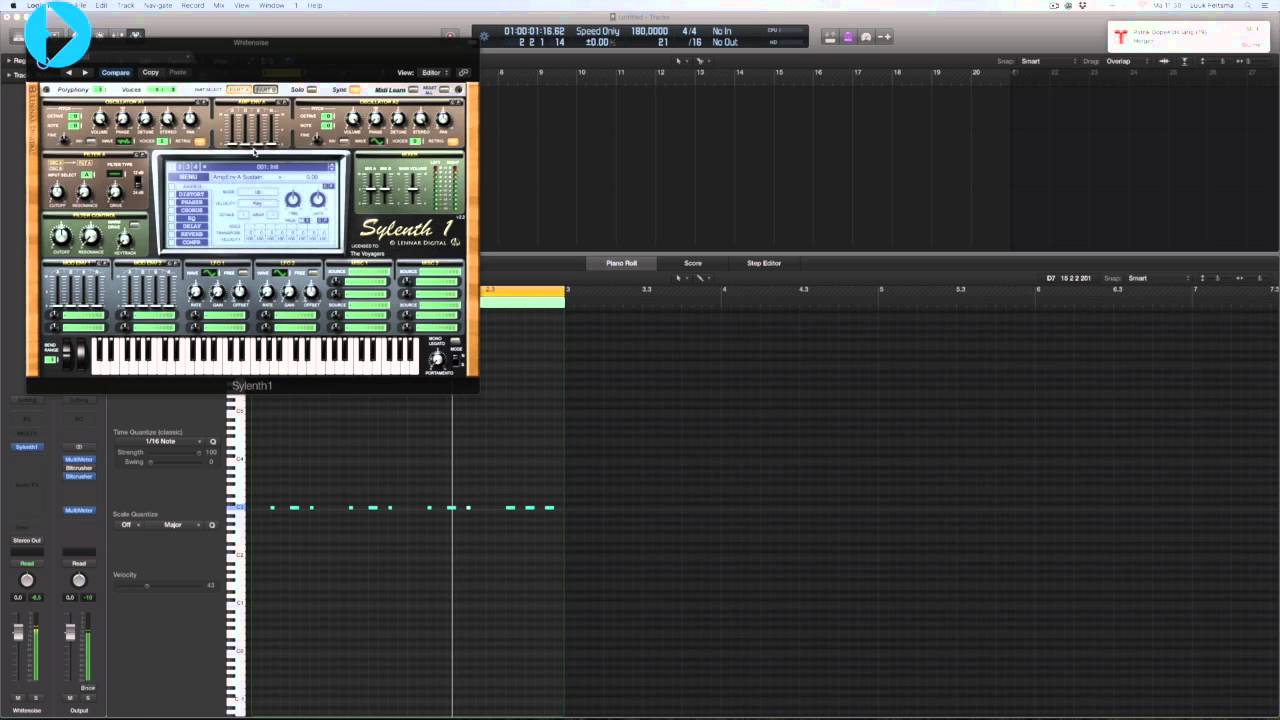The height and width of the screenshot is (720, 1280).
Task: Switch to the Piano Roll tab
Action: click(x=621, y=263)
